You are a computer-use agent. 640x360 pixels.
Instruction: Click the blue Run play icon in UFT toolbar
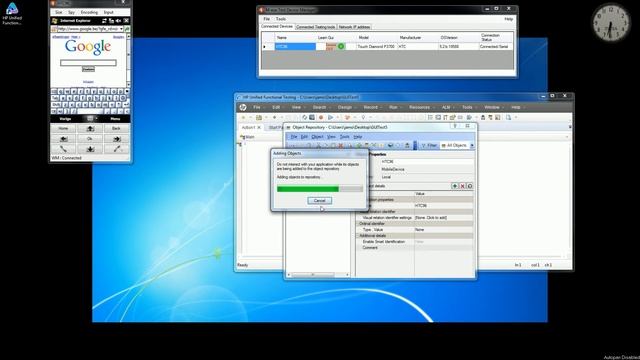tap(331, 118)
